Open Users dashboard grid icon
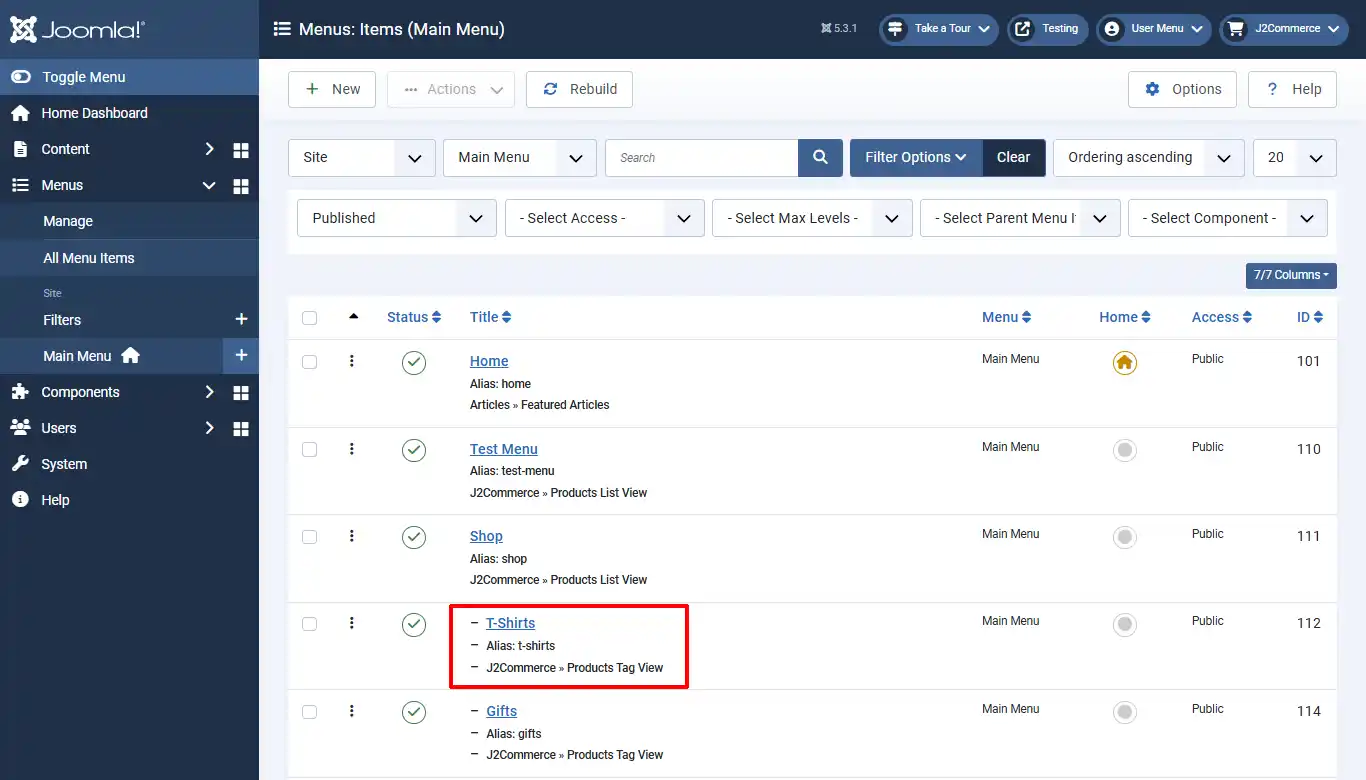 coord(241,429)
